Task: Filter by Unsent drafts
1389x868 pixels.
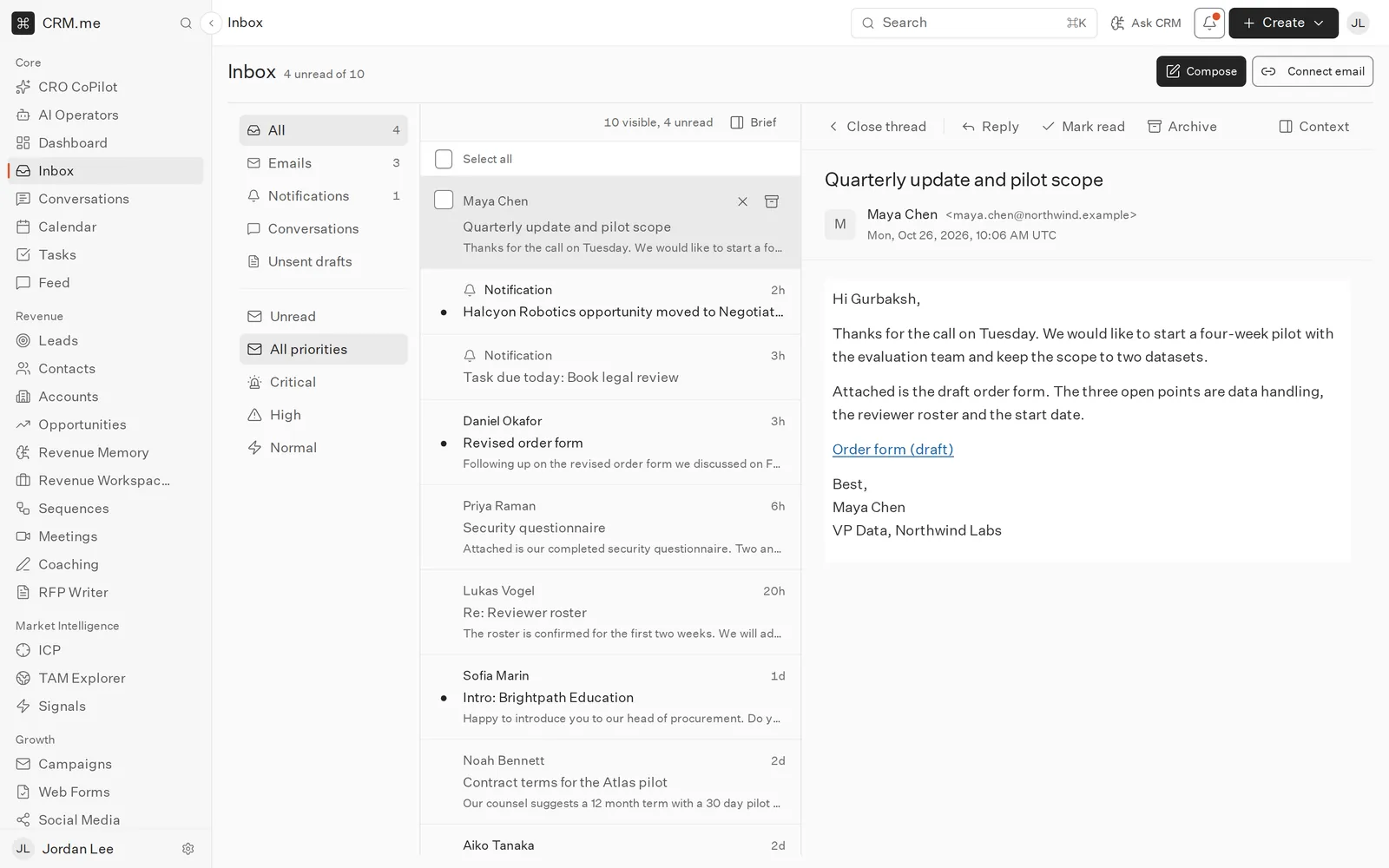Action: (324, 261)
